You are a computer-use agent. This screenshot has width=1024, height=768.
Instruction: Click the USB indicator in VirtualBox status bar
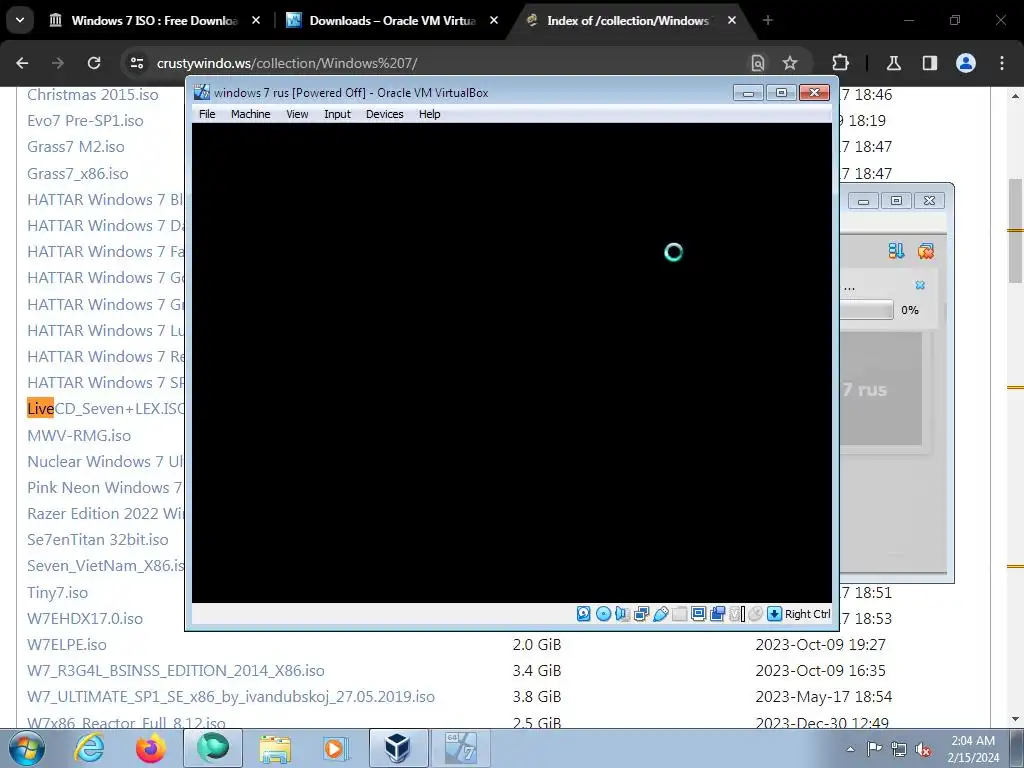660,614
